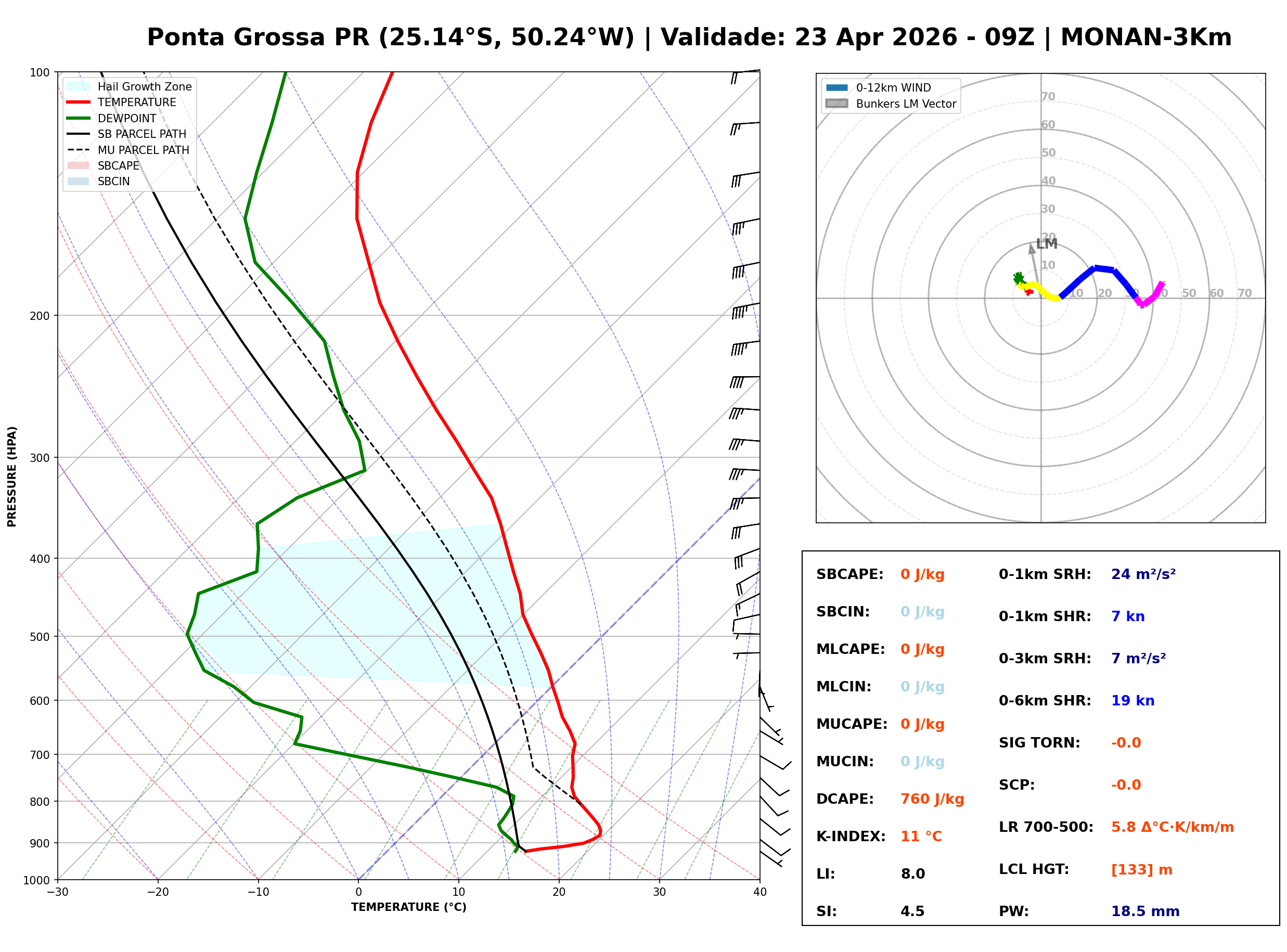Screen dimensions: 1287x952
Task: Click the K-INDEX value 11 °C
Action: point(921,837)
